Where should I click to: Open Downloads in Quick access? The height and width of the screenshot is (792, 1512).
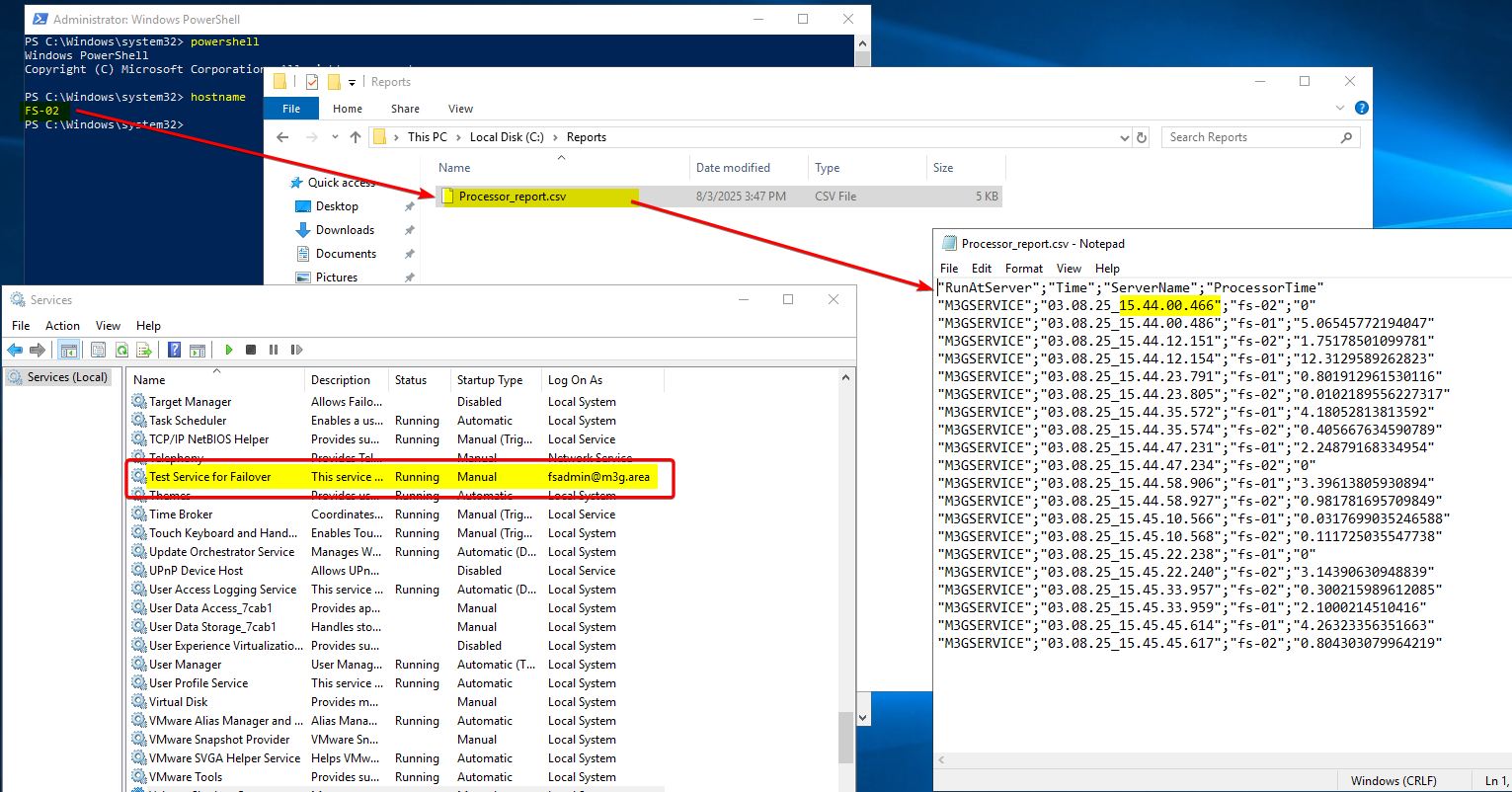(x=345, y=230)
